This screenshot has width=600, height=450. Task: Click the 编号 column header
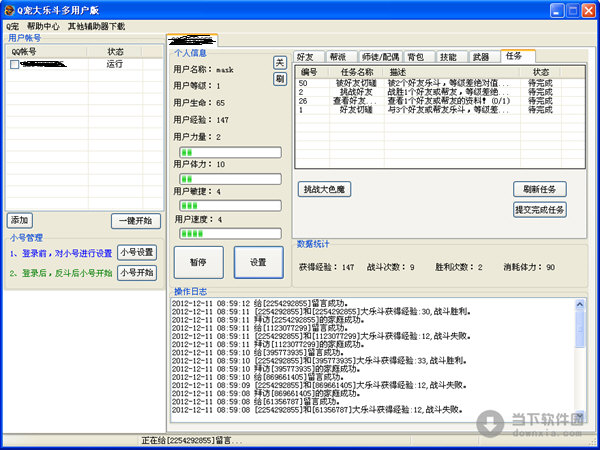tap(313, 72)
